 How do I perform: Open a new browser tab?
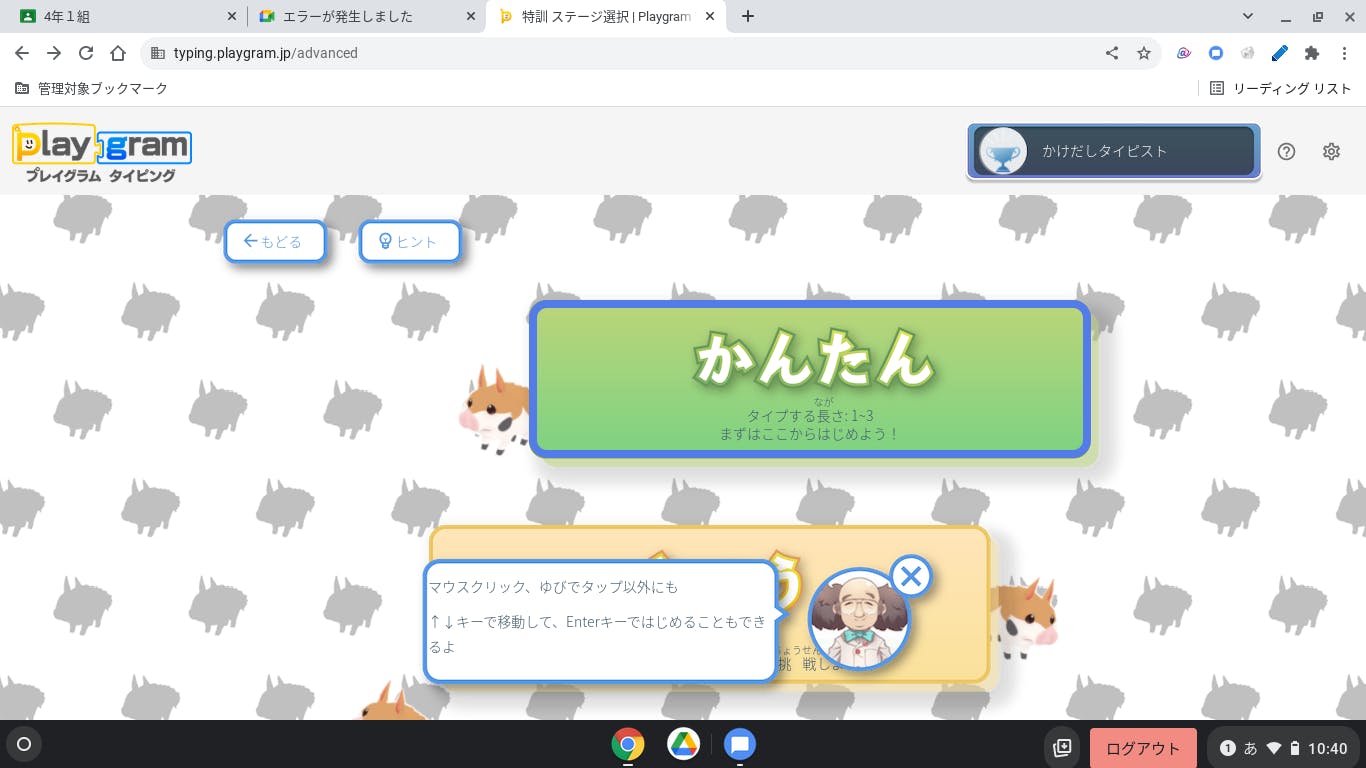[x=748, y=16]
